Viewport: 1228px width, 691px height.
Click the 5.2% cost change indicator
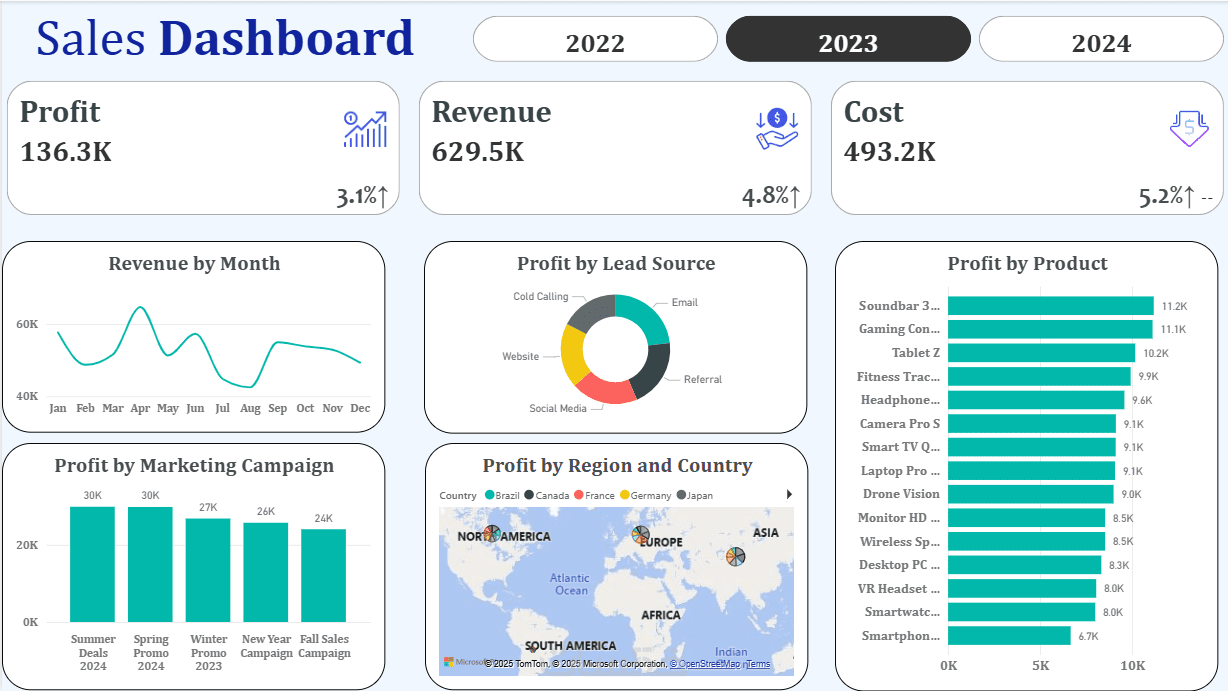point(1167,196)
